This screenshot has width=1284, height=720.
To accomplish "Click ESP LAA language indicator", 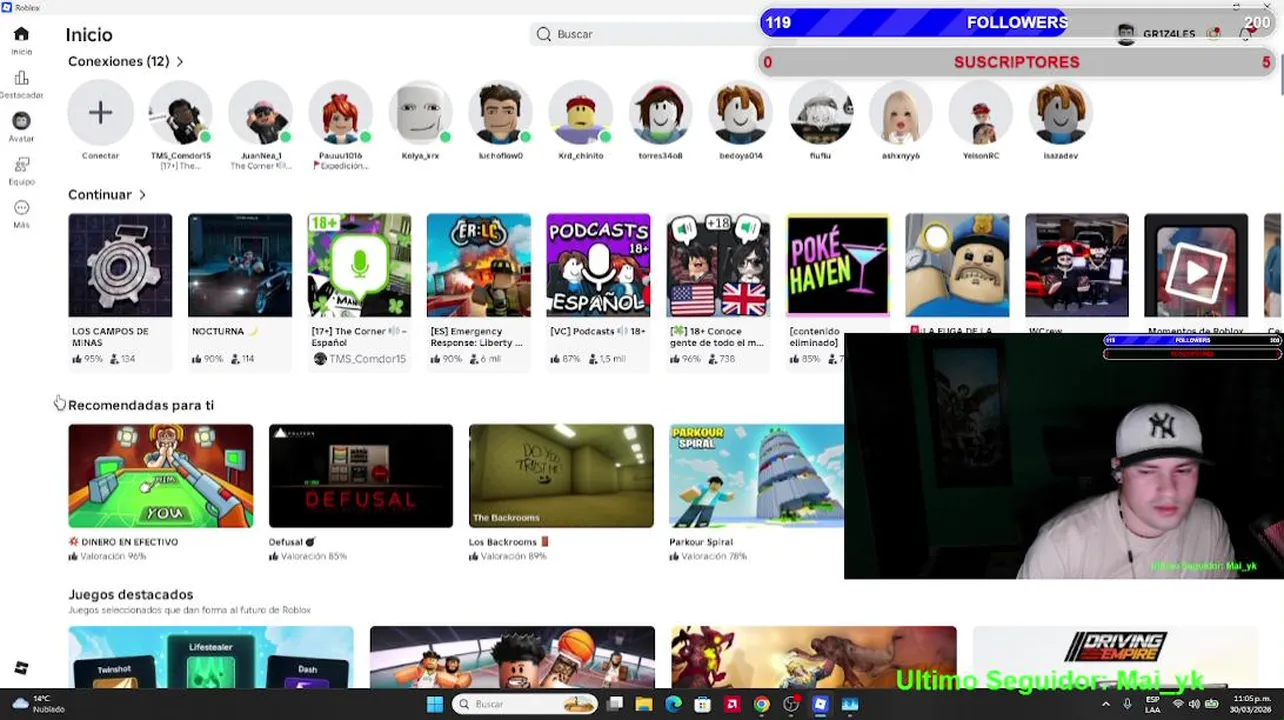I will (x=1153, y=704).
